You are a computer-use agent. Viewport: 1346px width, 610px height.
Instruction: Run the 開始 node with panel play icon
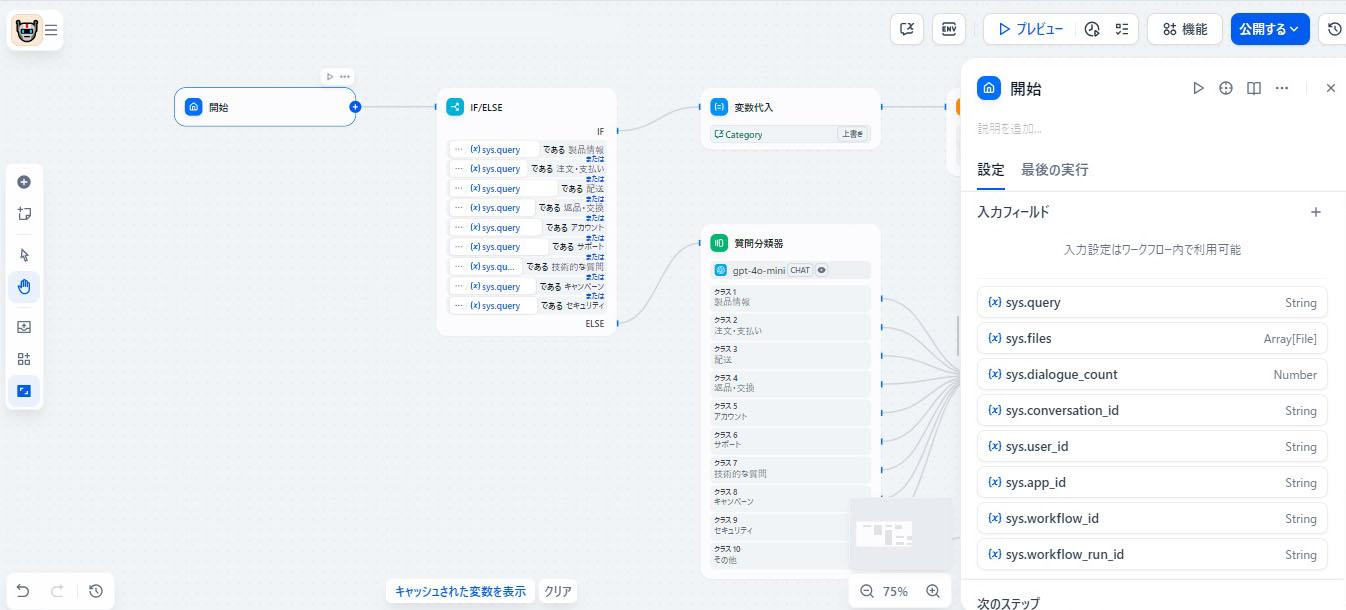1198,88
